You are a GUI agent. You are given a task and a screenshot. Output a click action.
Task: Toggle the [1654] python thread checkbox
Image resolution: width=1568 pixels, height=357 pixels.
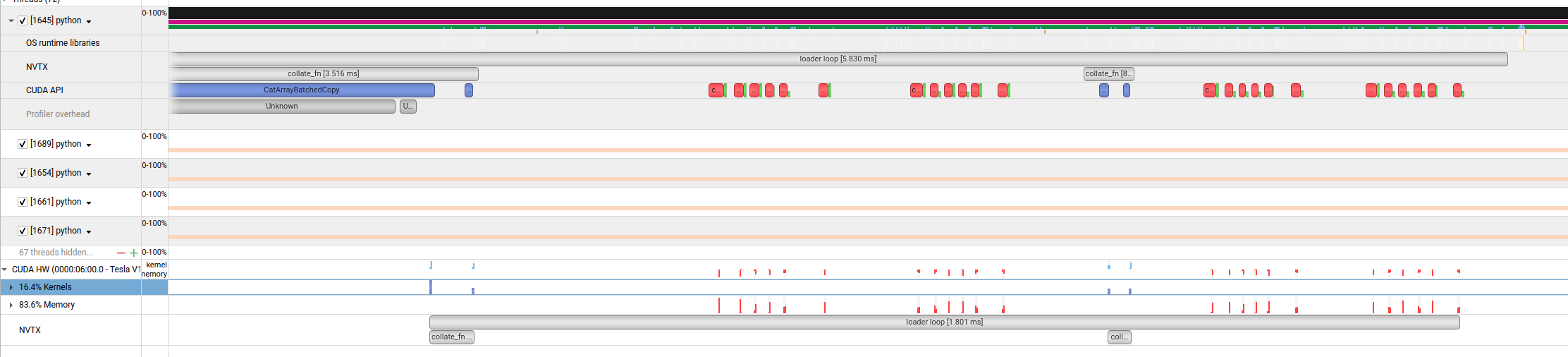[23, 173]
